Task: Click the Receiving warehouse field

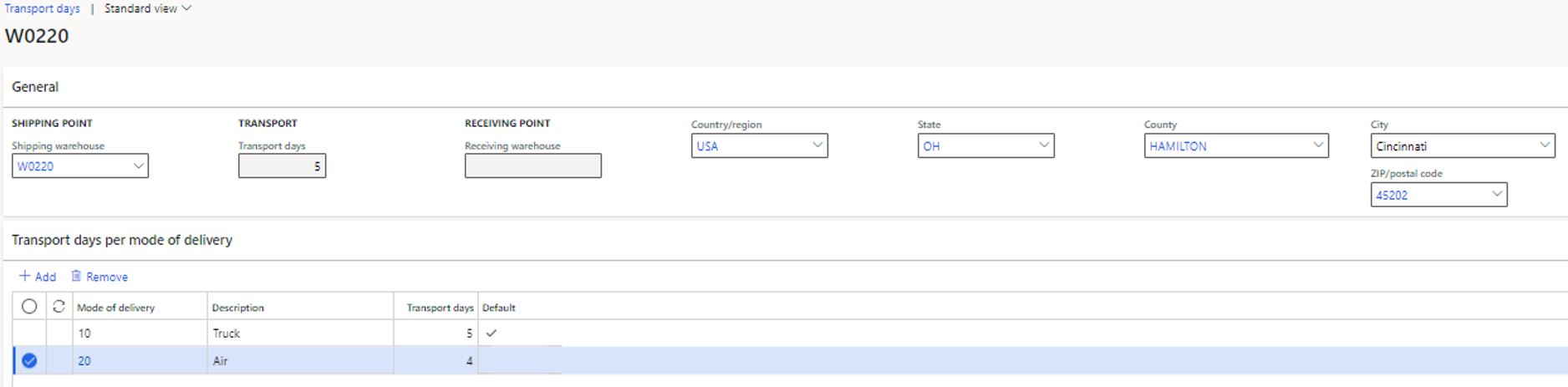Action: click(x=532, y=166)
